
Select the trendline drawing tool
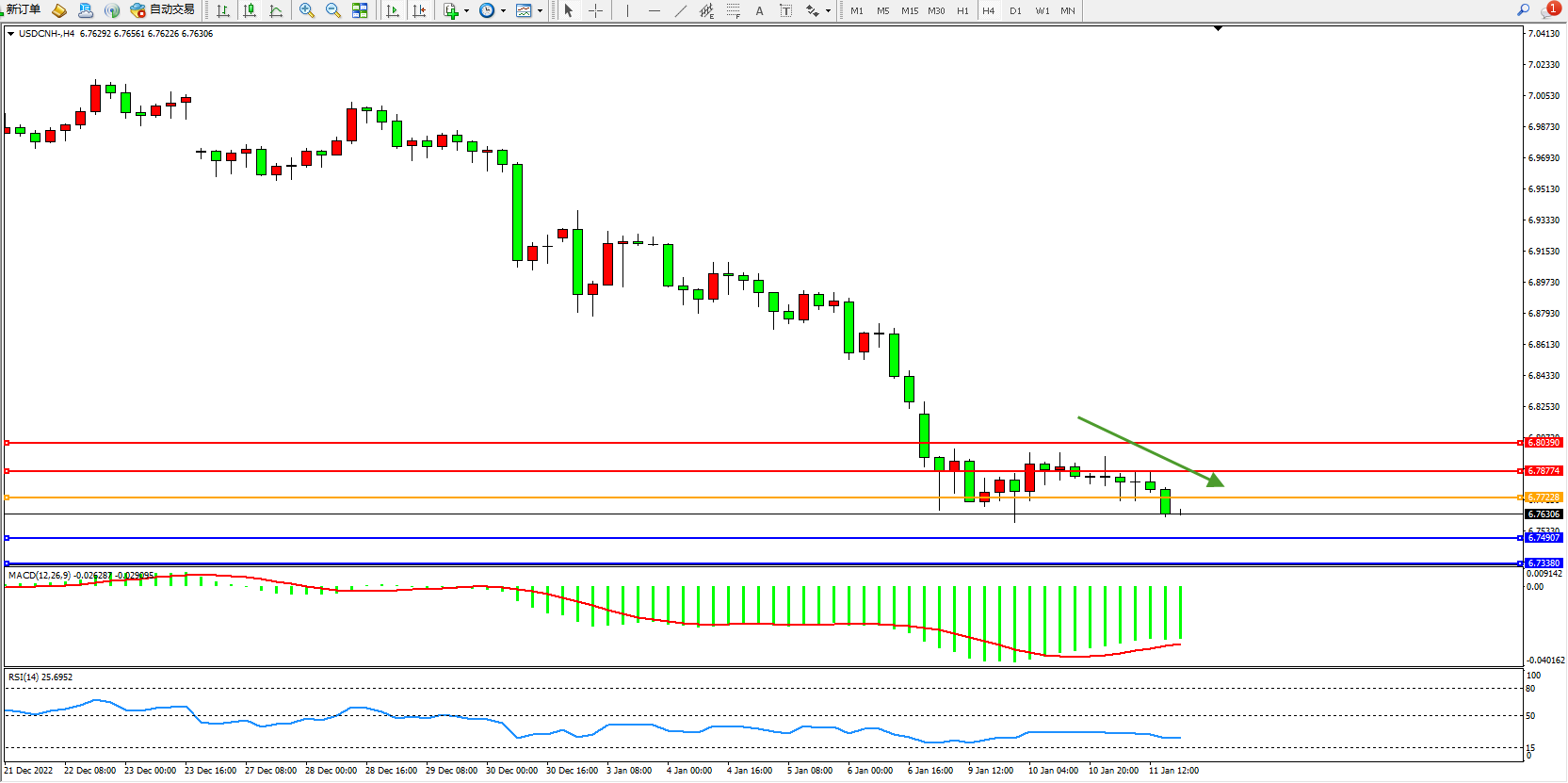(681, 11)
